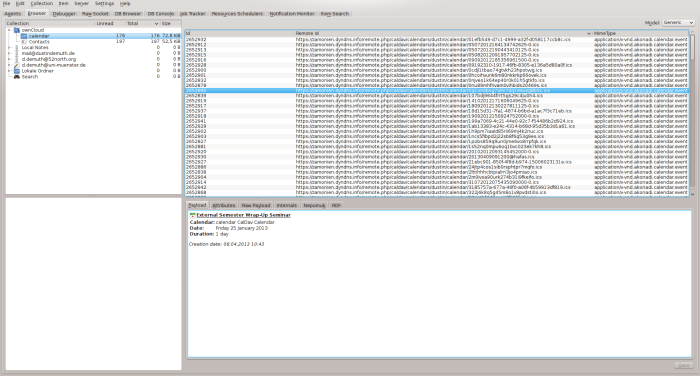Image resolution: width=700 pixels, height=376 pixels.
Task: Expand the Local Notes tree node
Action: [9, 47]
